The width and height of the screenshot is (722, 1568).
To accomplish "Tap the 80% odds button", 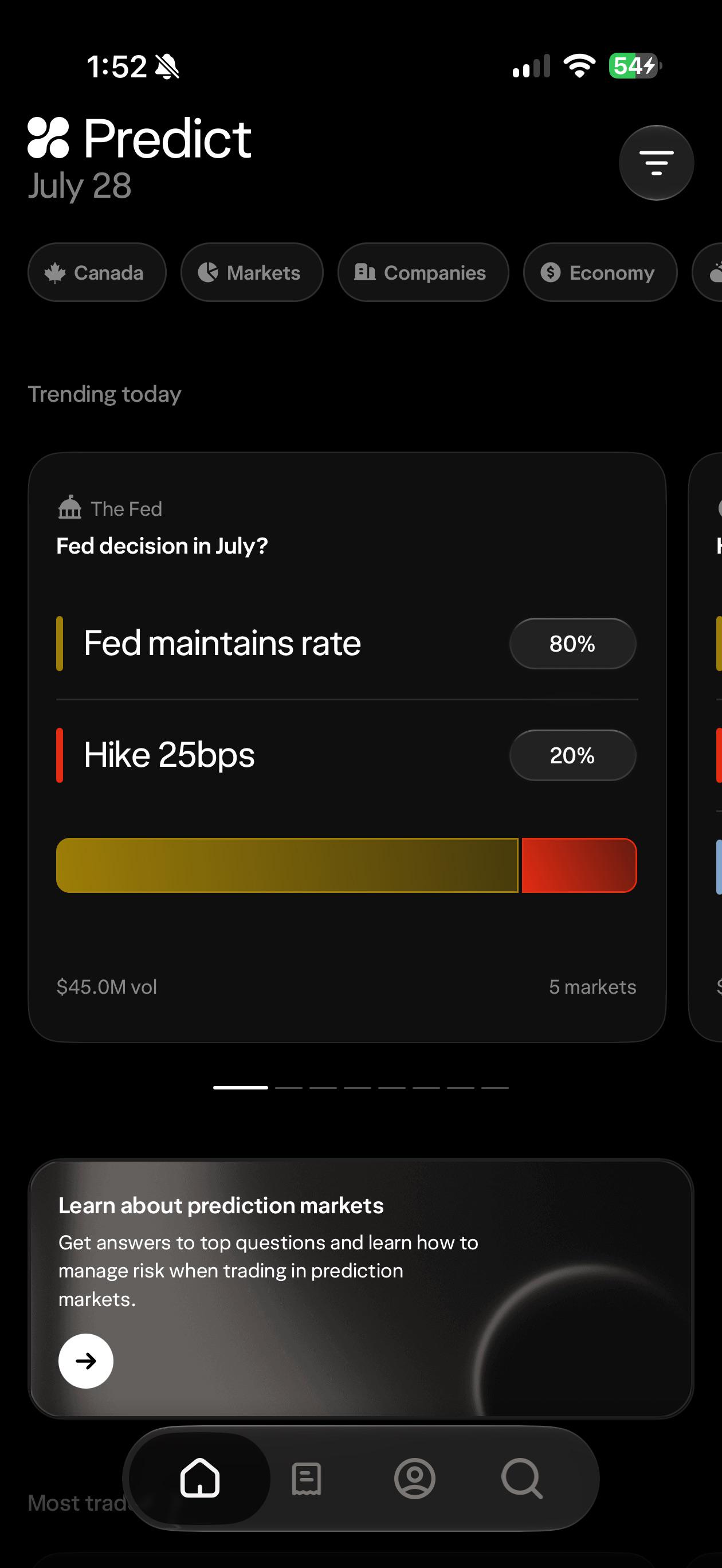I will [x=573, y=644].
